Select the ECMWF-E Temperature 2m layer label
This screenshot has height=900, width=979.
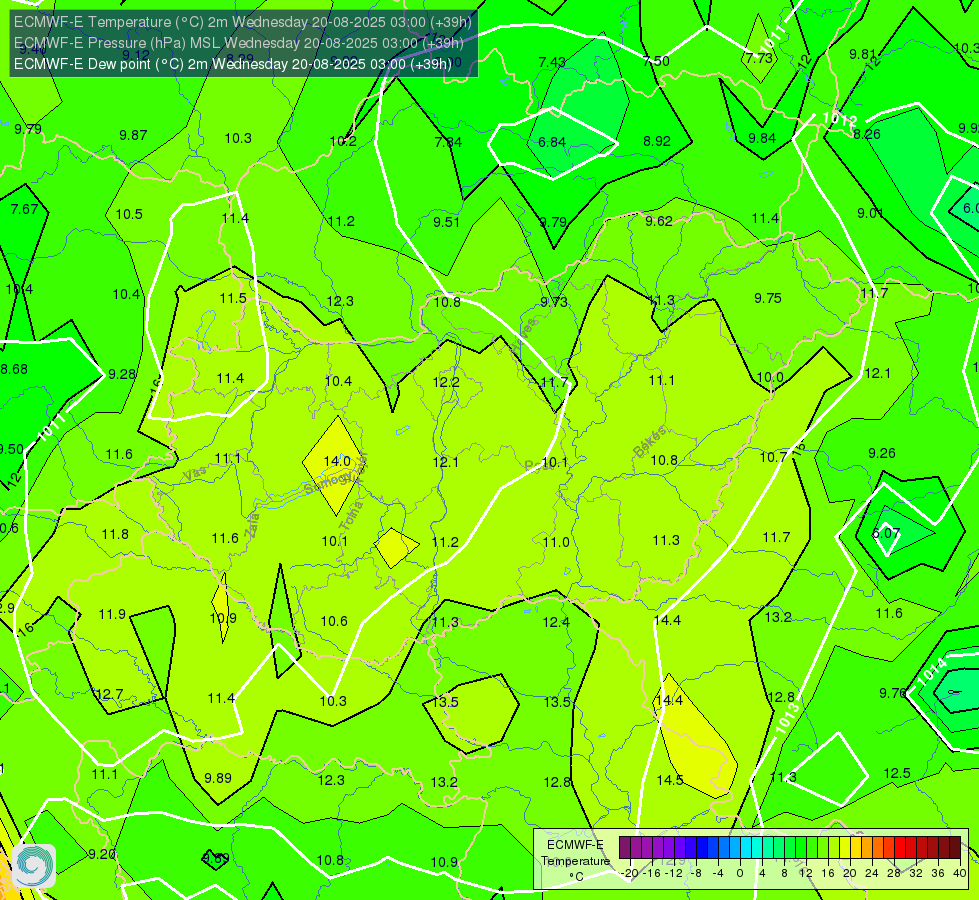pyautogui.click(x=243, y=22)
